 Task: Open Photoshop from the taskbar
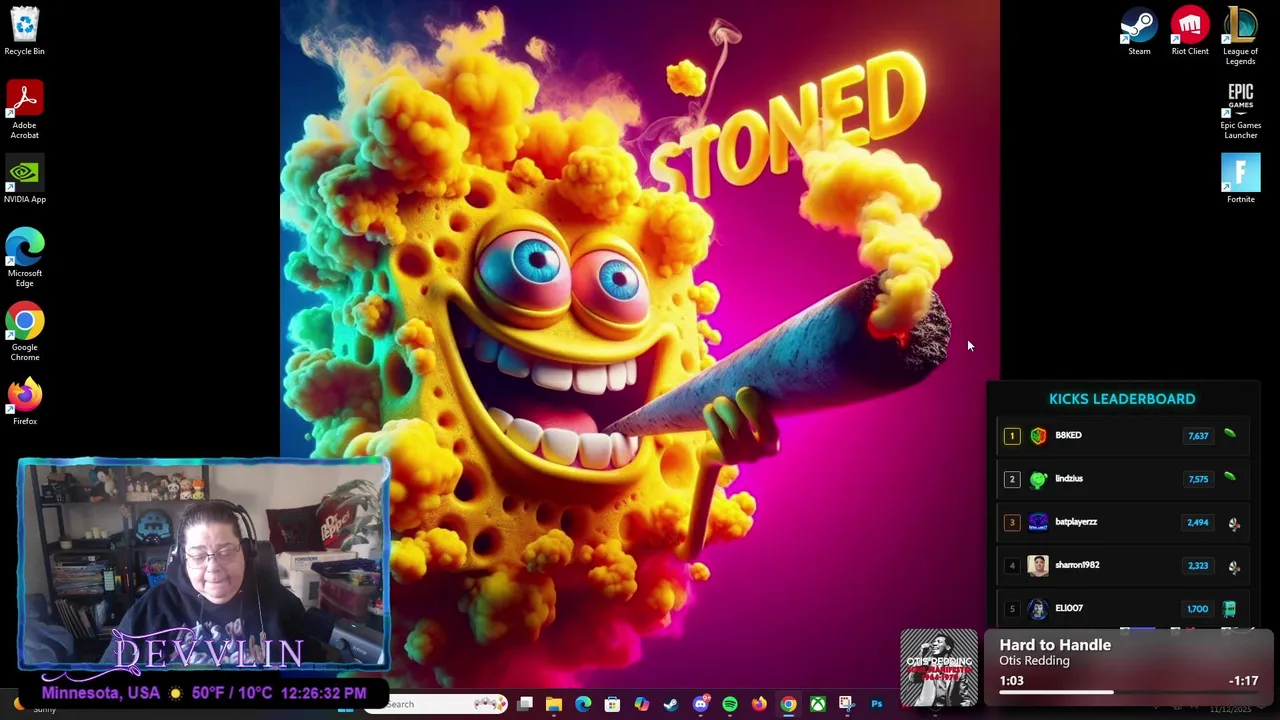tap(876, 704)
